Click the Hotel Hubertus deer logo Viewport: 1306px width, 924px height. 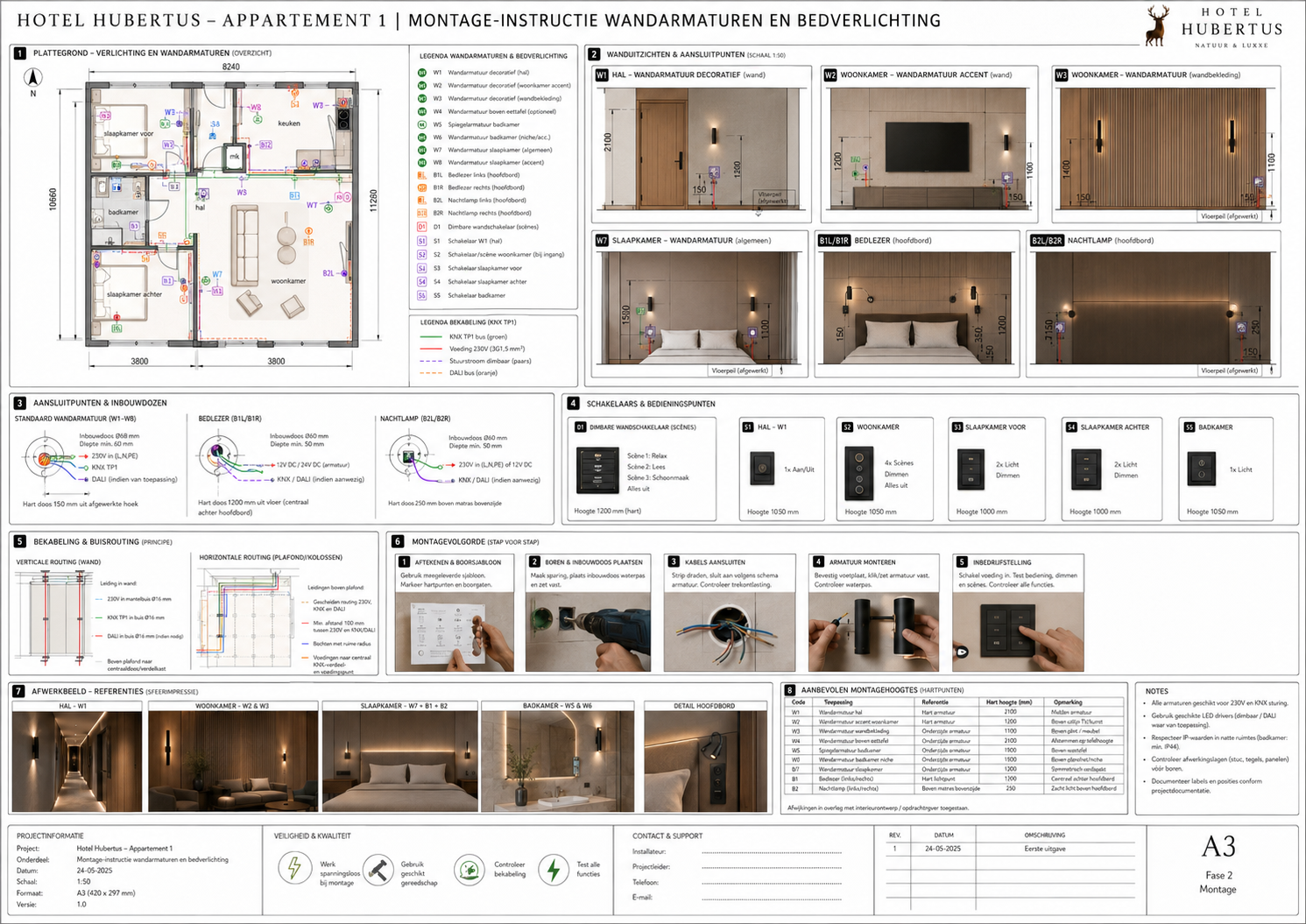1158,25
